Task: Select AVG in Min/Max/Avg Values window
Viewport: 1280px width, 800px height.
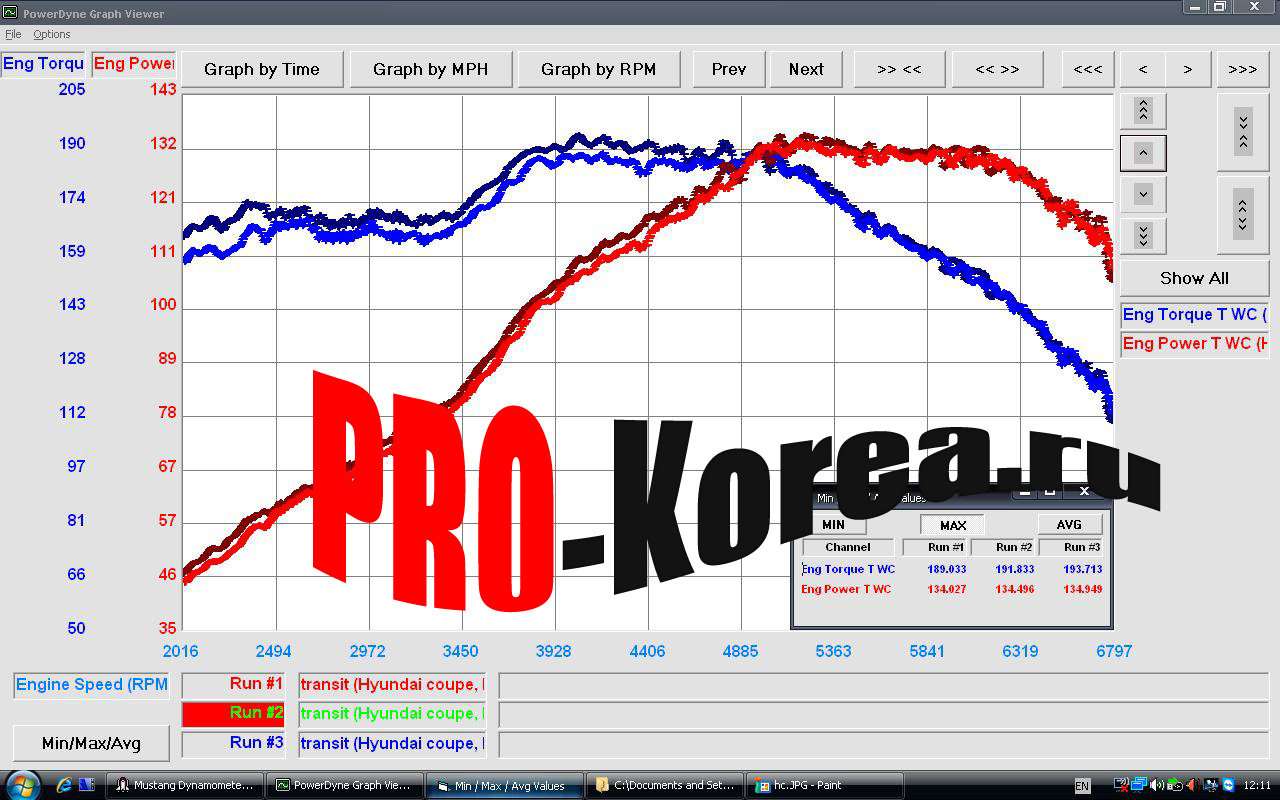Action: [1069, 524]
